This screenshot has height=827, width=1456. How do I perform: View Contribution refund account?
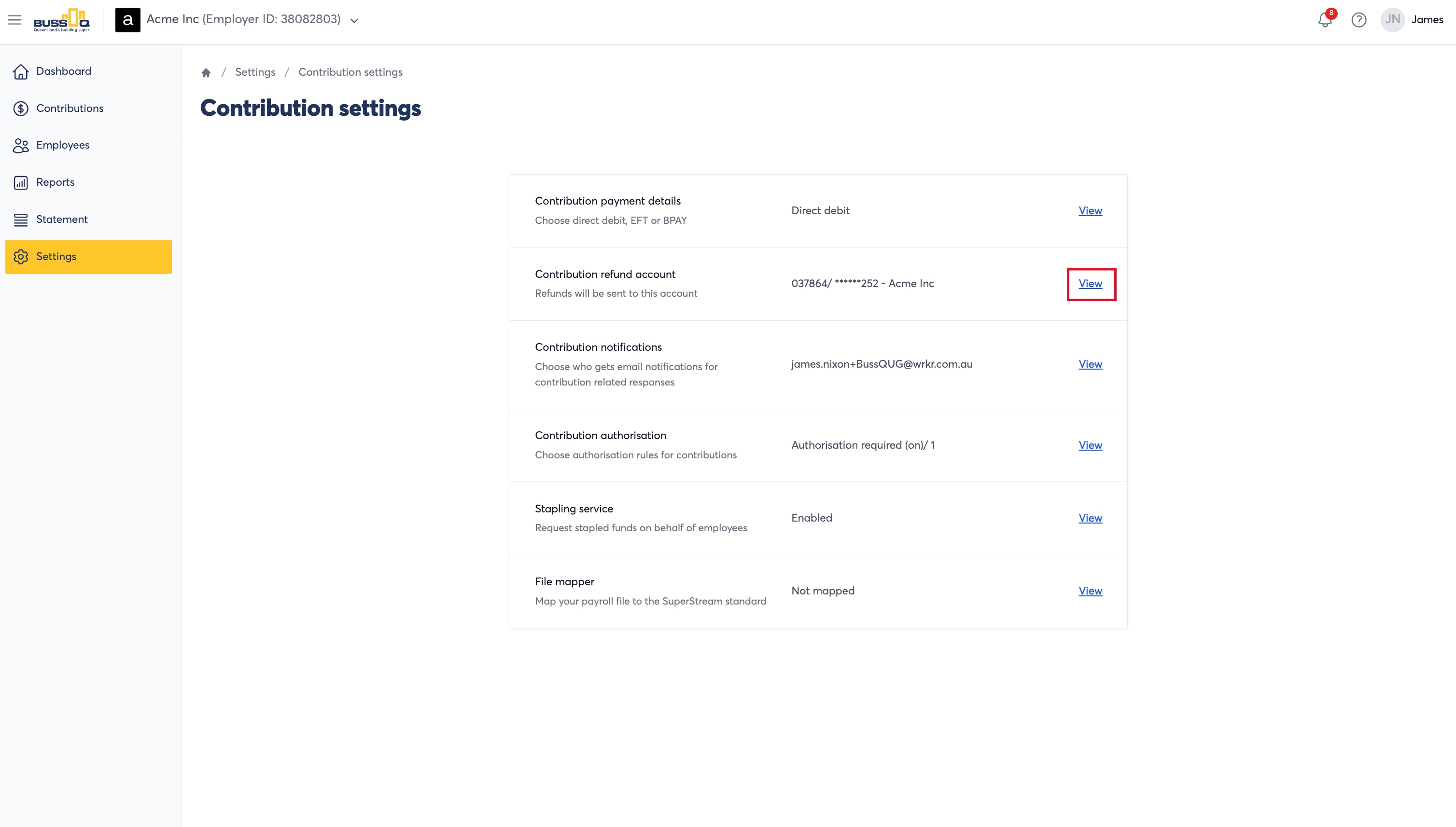(x=1090, y=283)
